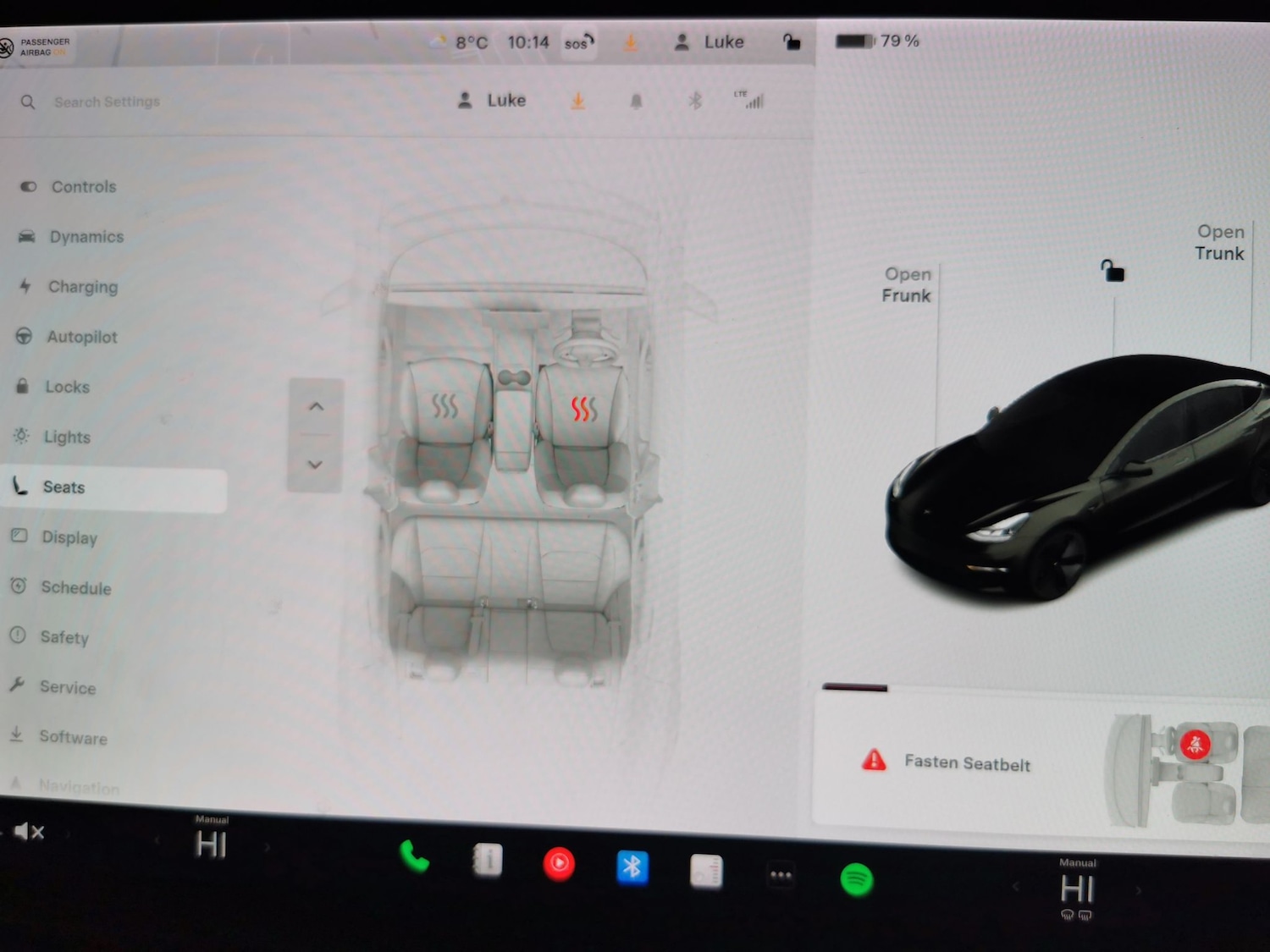Tap the Search Settings field
Image resolution: width=1270 pixels, height=952 pixels.
(107, 102)
